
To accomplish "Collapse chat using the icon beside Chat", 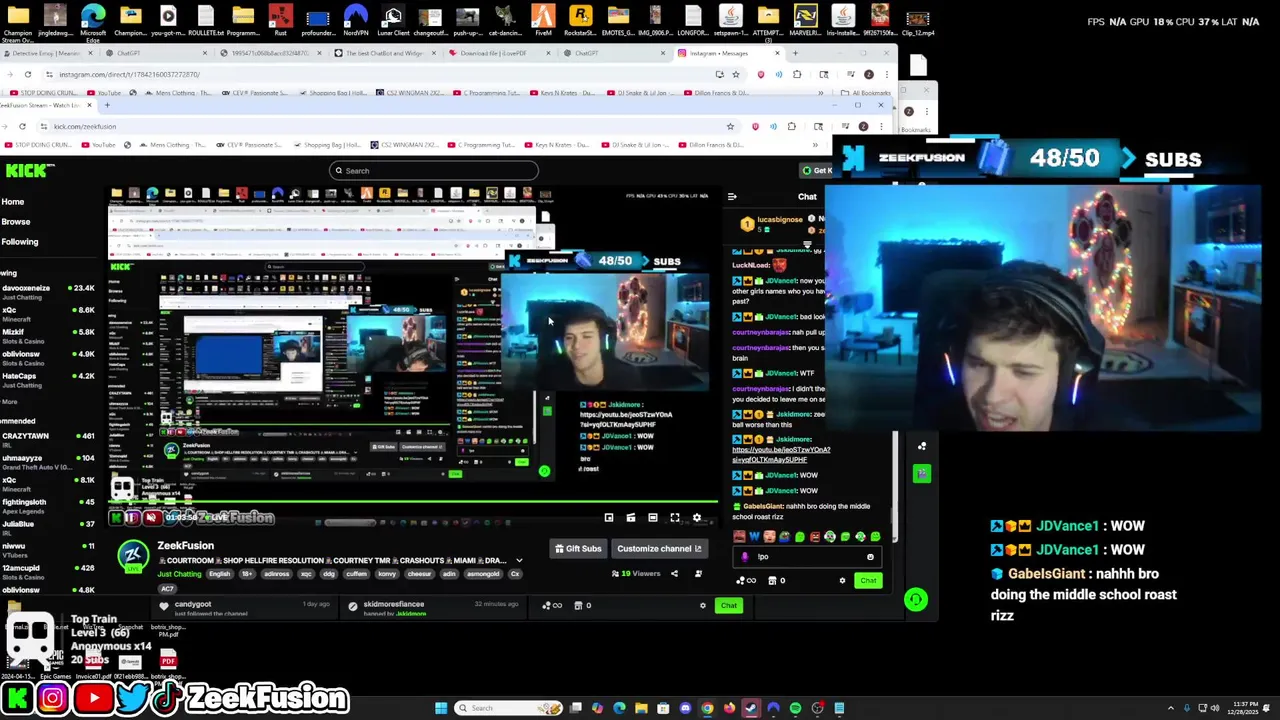I will point(732,197).
